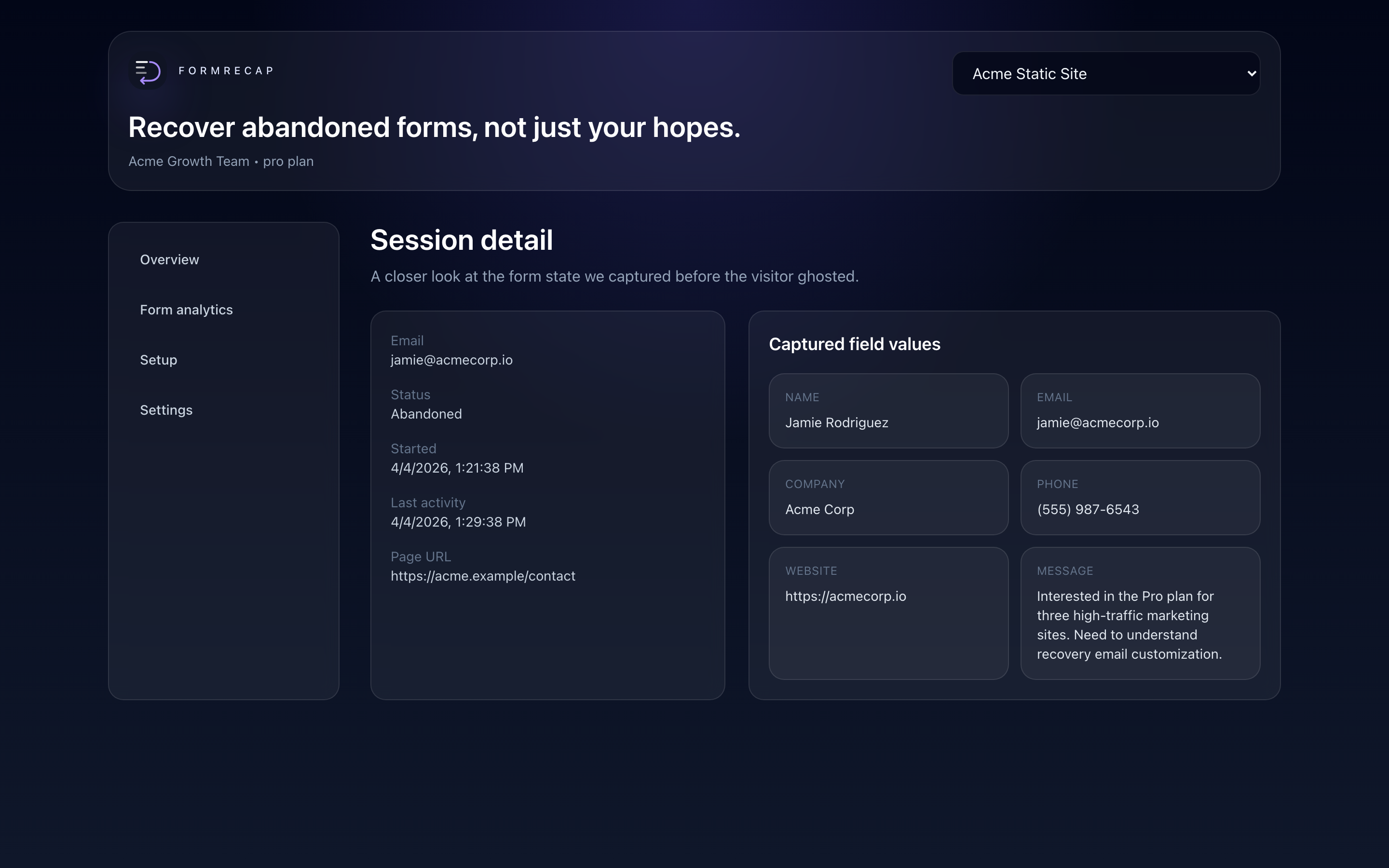Click the Abandoned status value
Image resolution: width=1389 pixels, height=868 pixels.
tap(426, 414)
